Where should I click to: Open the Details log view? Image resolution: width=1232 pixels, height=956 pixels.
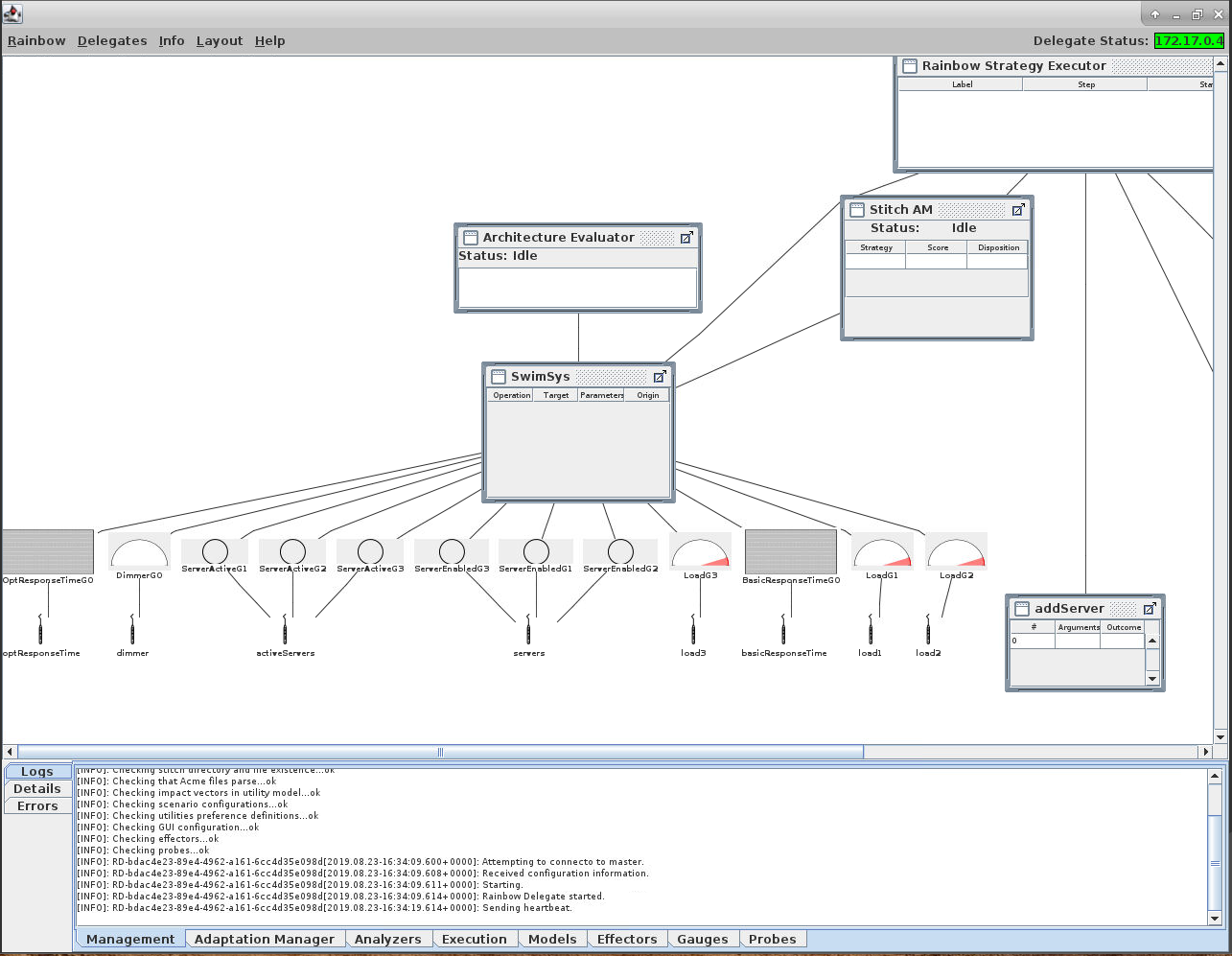click(x=37, y=789)
